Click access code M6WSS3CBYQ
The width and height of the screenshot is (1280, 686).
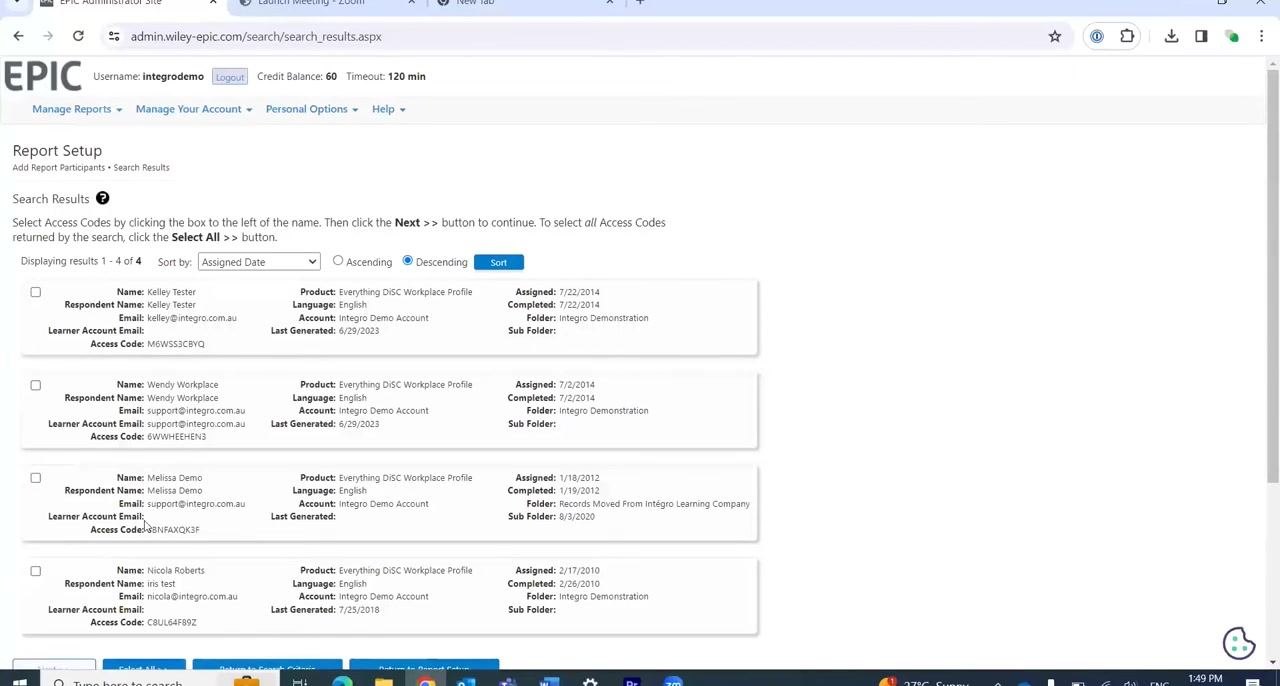pyautogui.click(x=176, y=344)
